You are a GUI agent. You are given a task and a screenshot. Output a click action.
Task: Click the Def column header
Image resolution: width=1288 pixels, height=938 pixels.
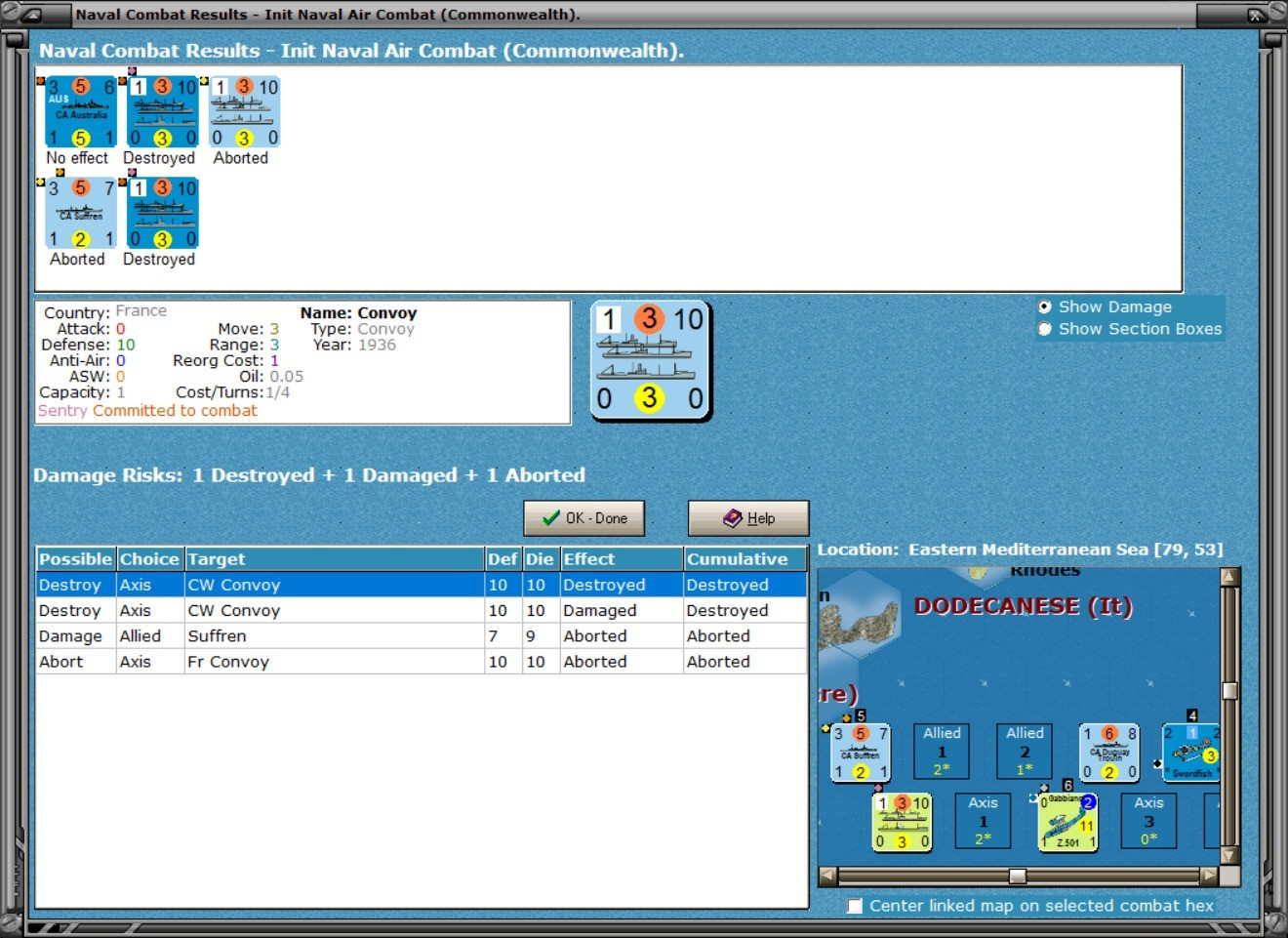click(x=503, y=559)
